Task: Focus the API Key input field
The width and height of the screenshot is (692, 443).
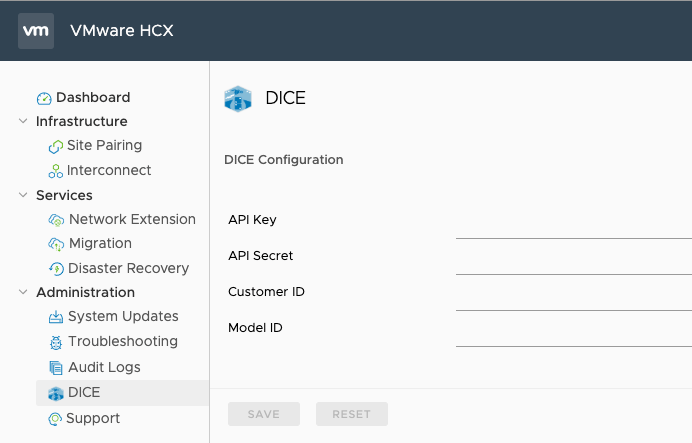Action: pyautogui.click(x=573, y=226)
